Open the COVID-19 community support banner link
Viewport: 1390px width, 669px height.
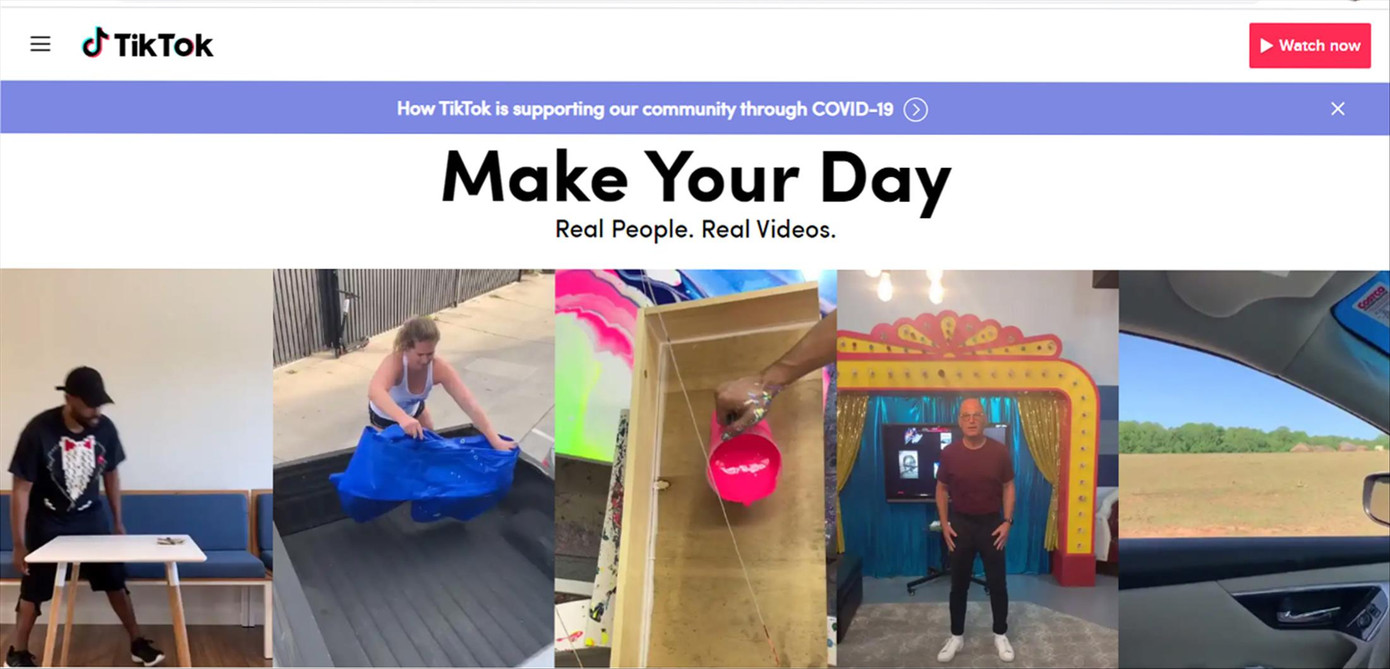coord(645,109)
